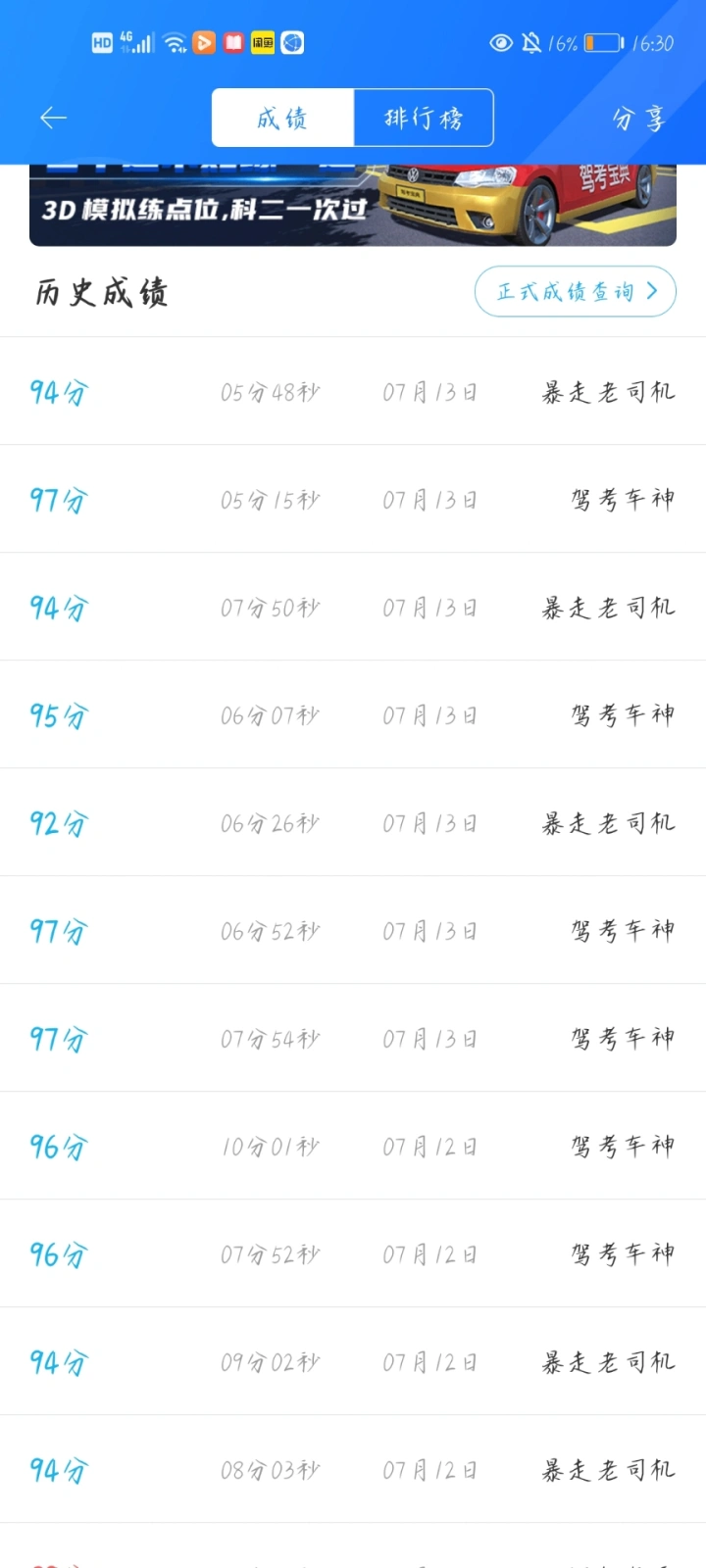Tap the chevron arrow in 正式成绩查询
Viewport: 706px width, 1568px height.
click(x=652, y=291)
